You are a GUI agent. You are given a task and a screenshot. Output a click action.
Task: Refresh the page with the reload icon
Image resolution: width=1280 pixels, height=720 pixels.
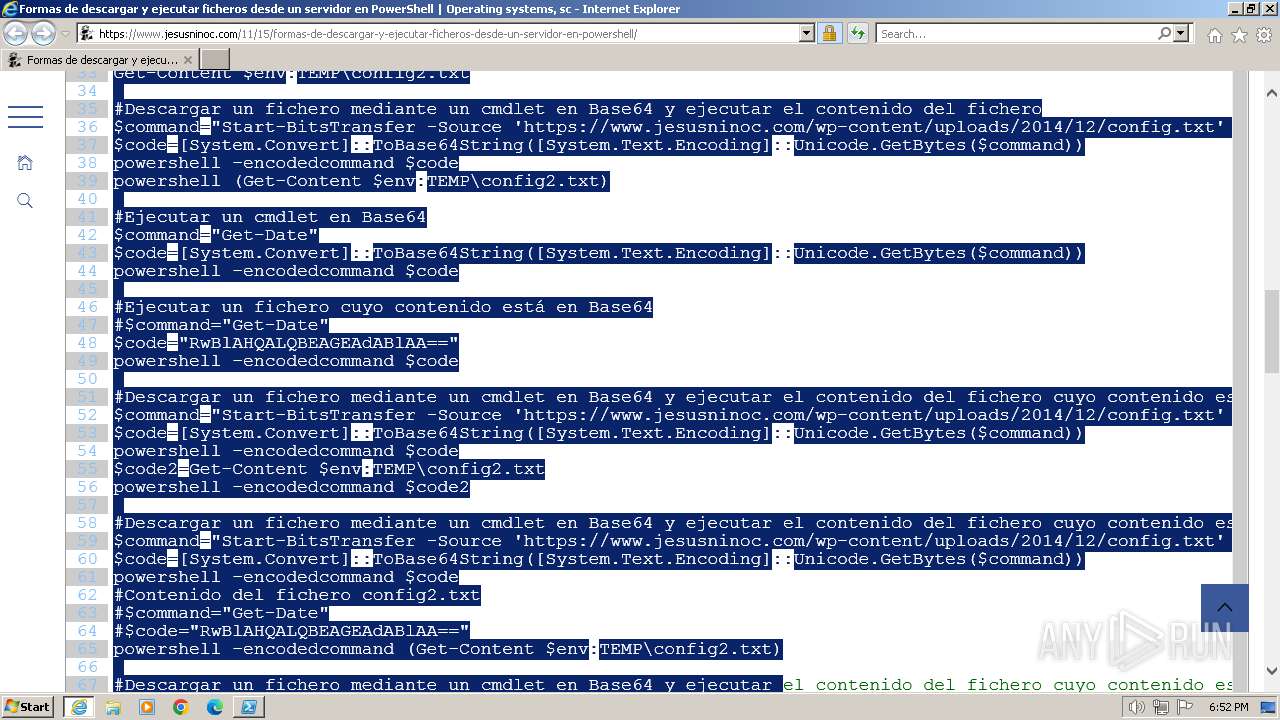(857, 33)
